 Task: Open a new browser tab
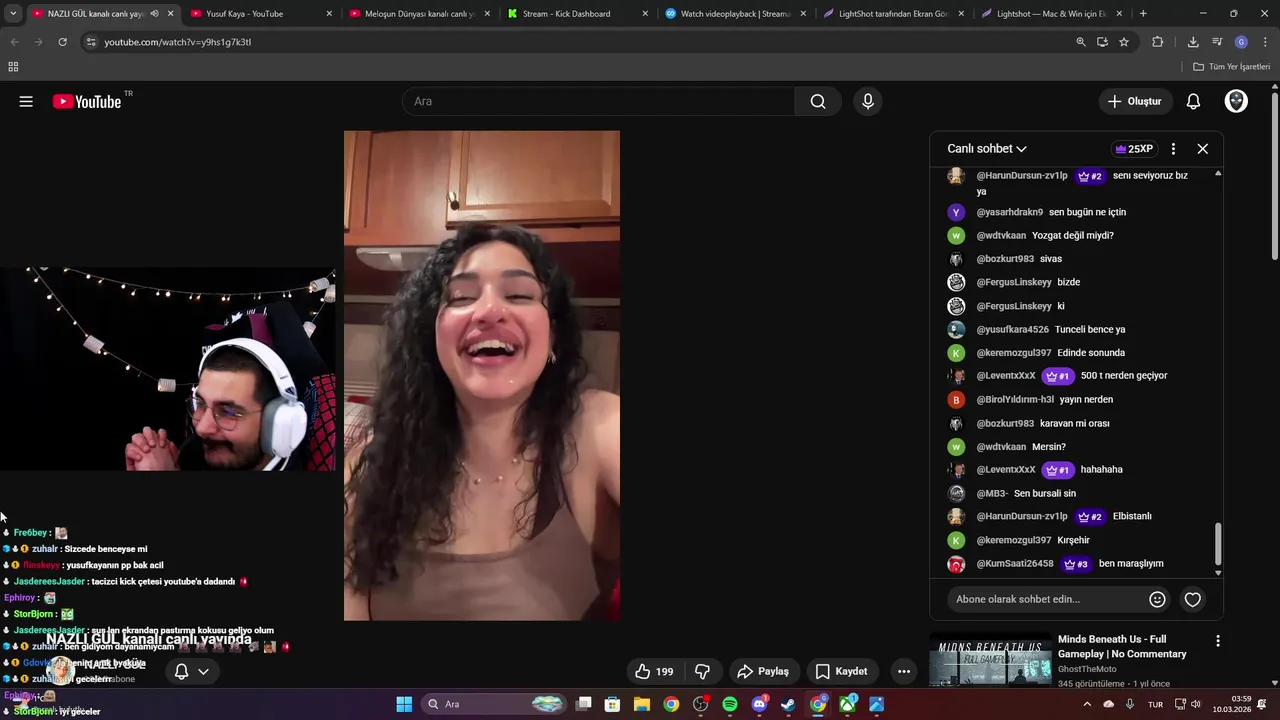coord(1143,14)
